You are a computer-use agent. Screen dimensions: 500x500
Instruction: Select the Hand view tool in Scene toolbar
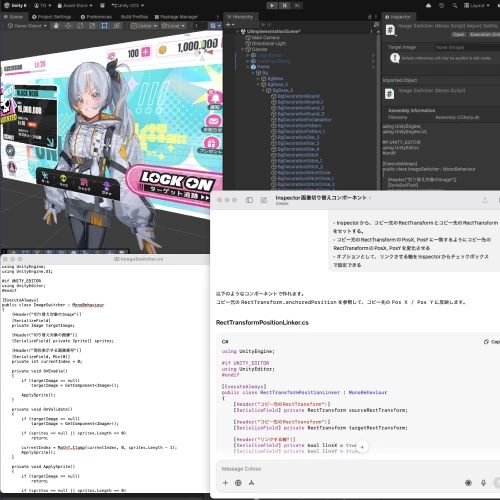pyautogui.click(x=56, y=26)
